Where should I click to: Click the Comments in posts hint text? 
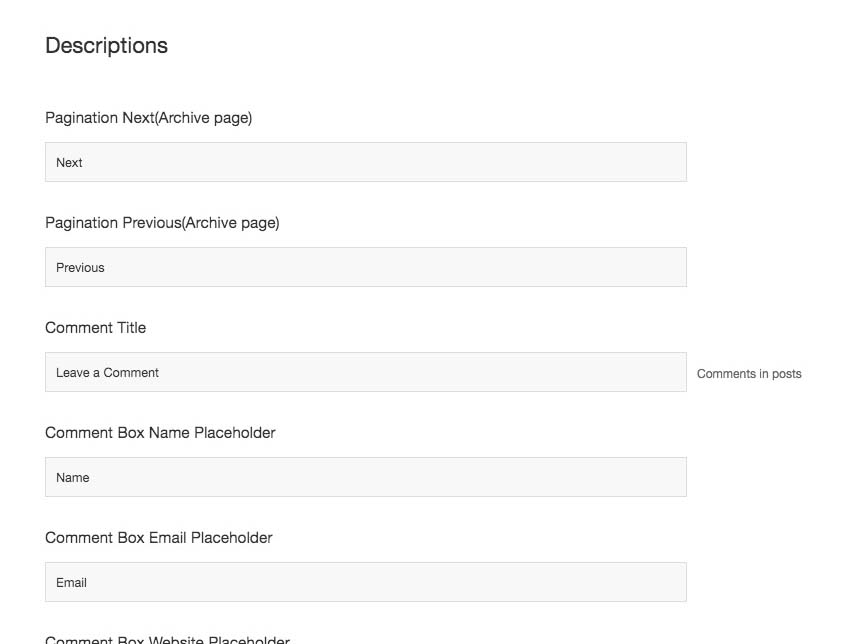749,374
